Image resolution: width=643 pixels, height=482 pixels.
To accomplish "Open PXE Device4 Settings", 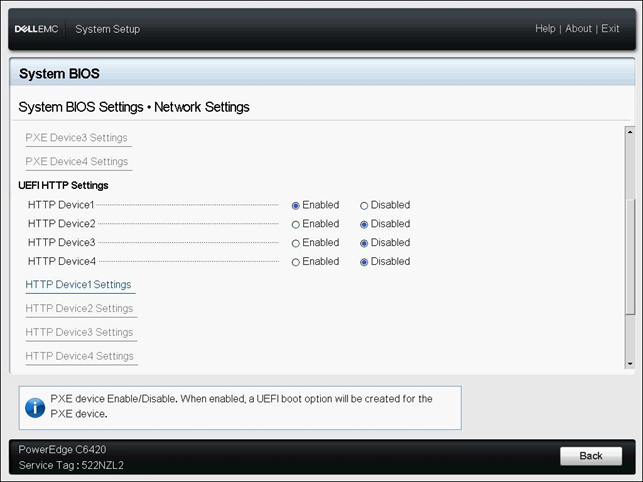I will point(76,162).
